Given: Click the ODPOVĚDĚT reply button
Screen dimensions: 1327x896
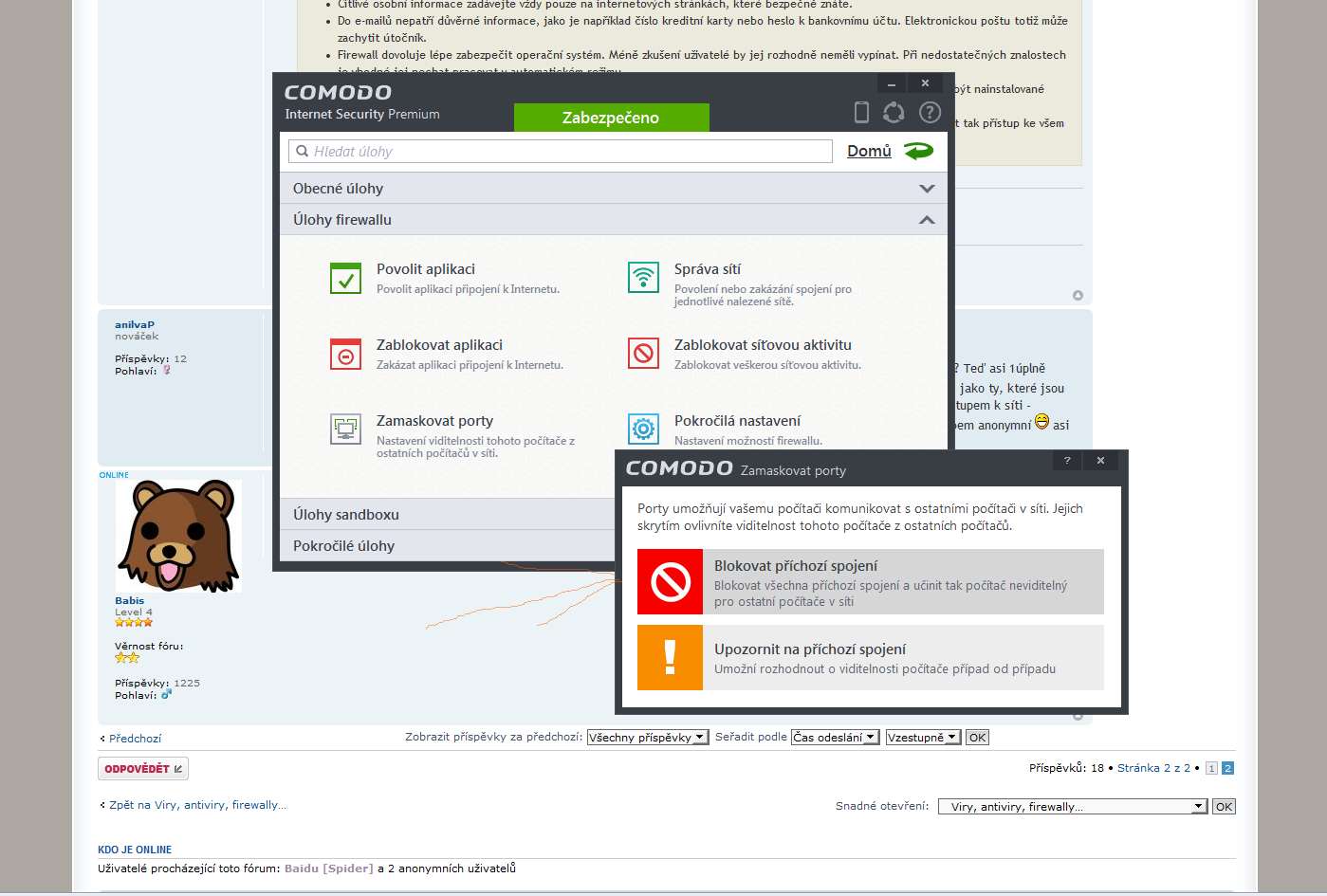Looking at the screenshot, I should click(143, 768).
